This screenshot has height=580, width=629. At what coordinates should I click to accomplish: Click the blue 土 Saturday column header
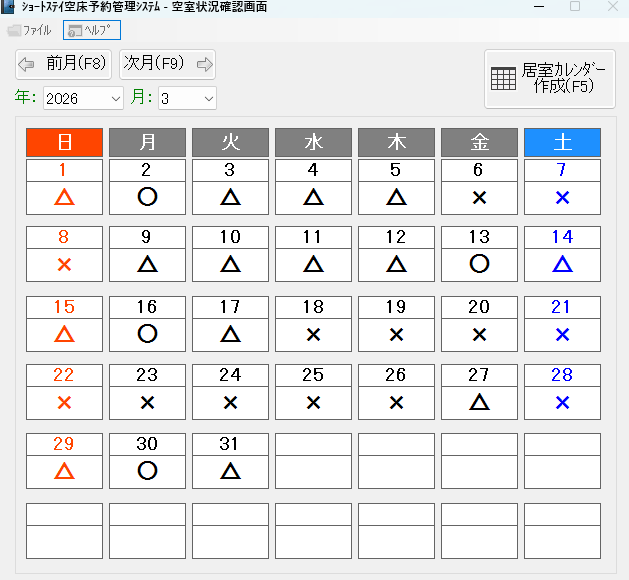click(x=562, y=143)
